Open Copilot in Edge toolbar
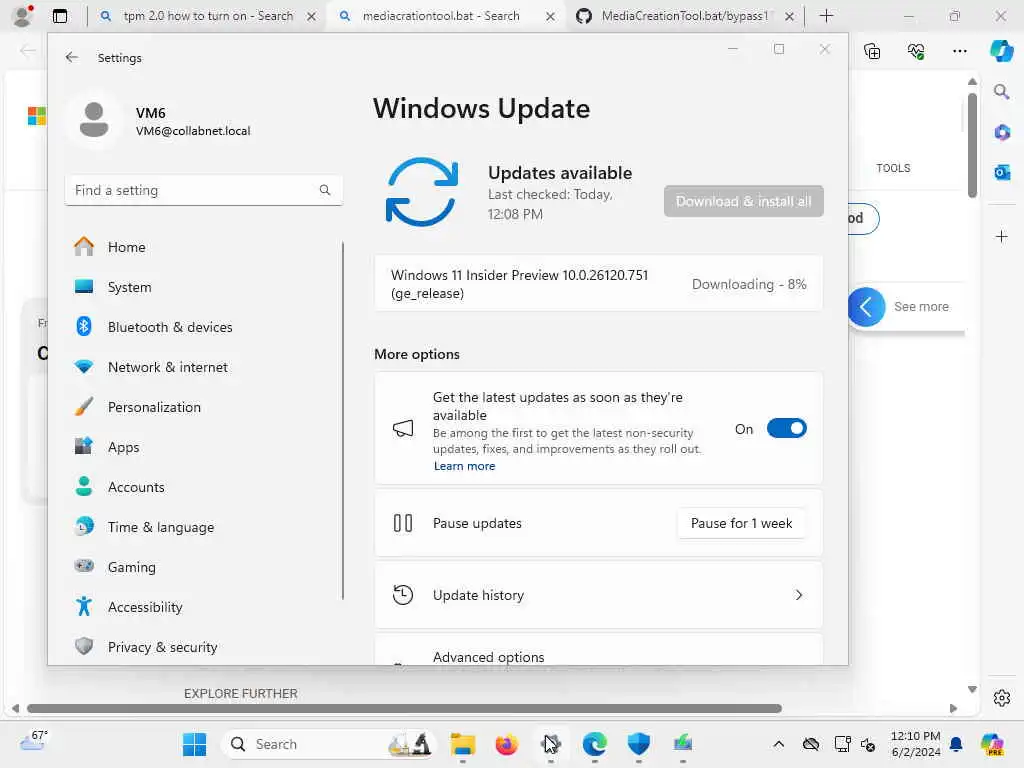The image size is (1024, 768). (1001, 50)
